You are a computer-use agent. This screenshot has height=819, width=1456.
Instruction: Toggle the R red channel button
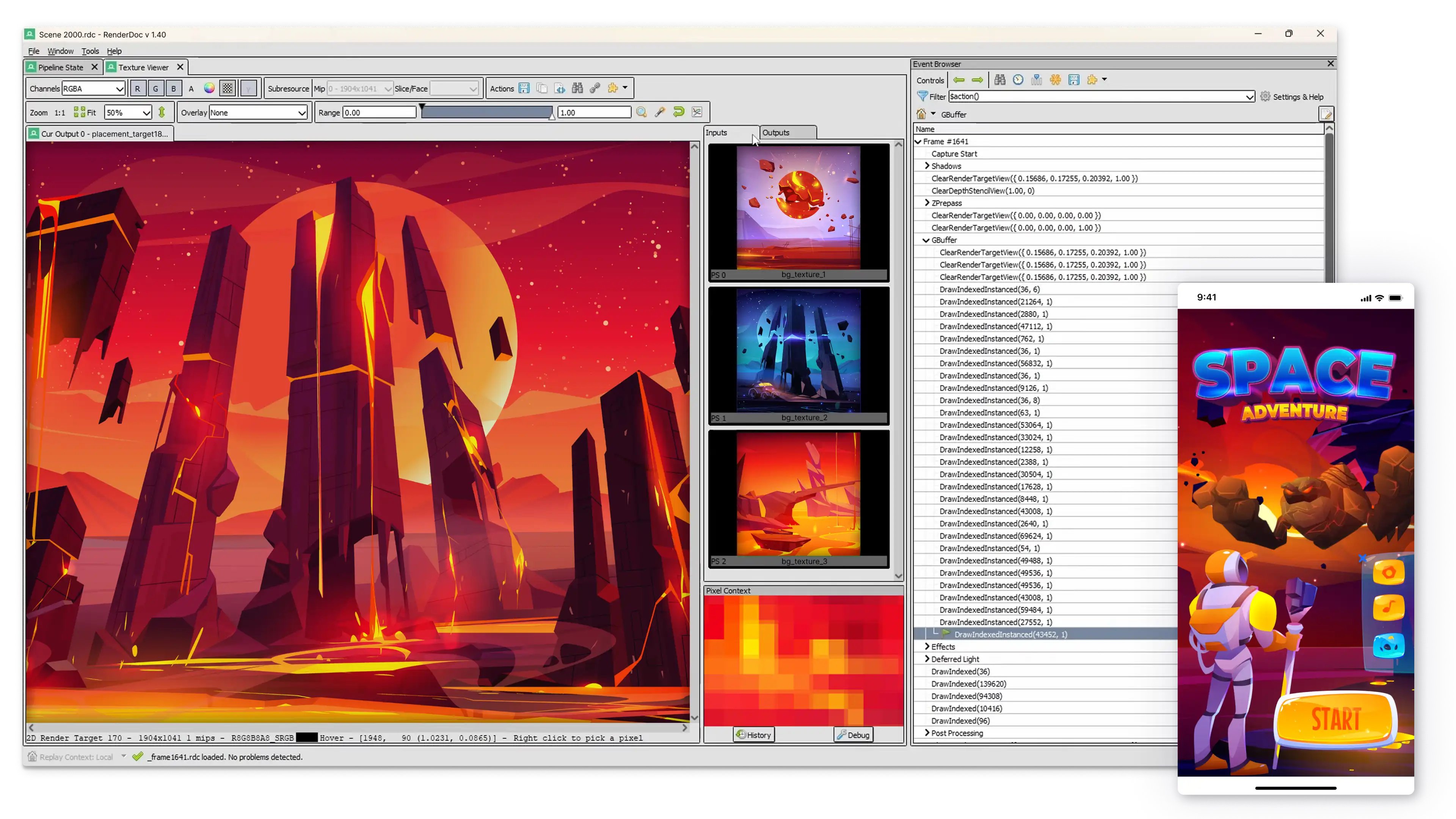[137, 88]
